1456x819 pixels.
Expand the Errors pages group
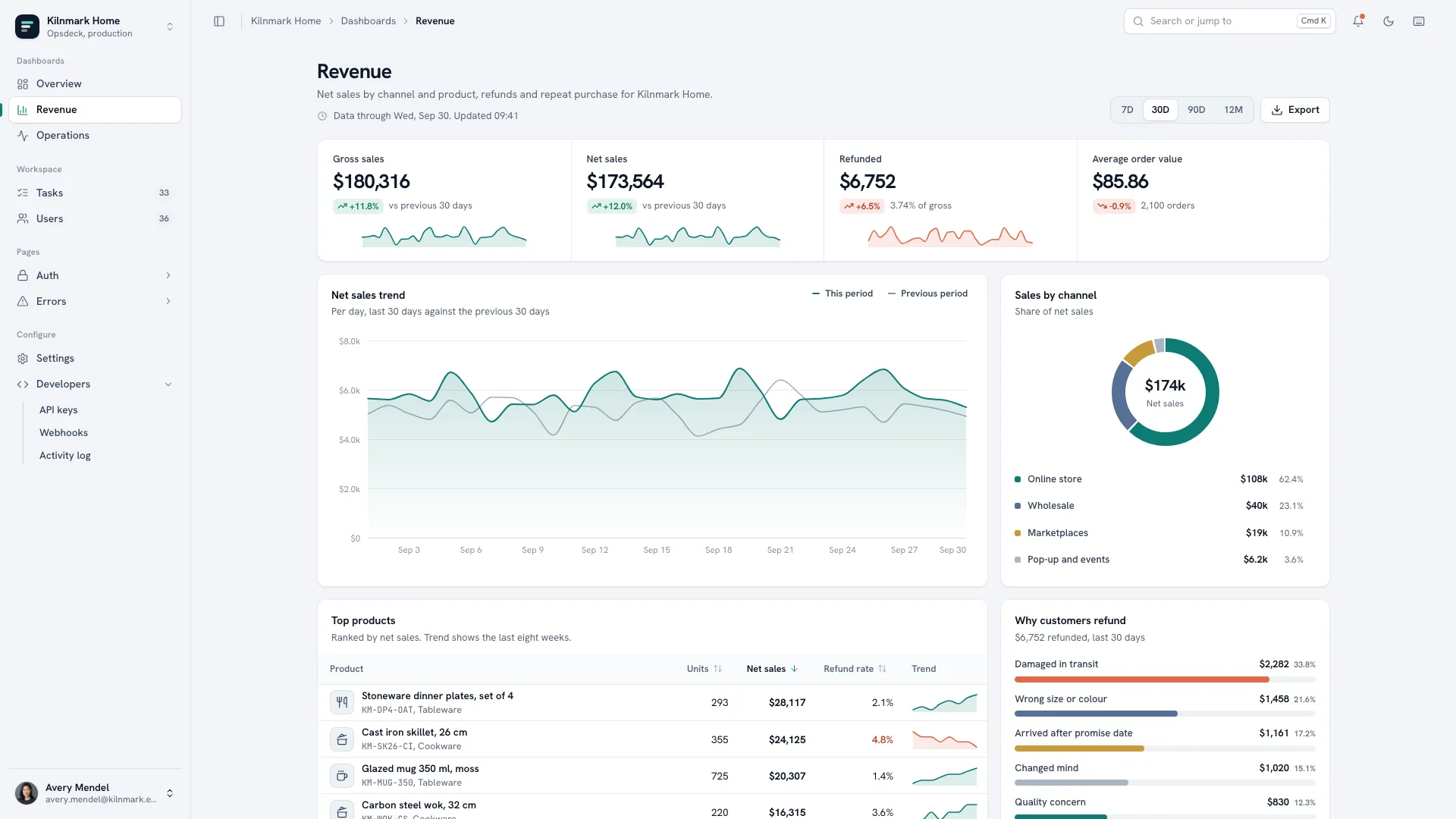(x=168, y=302)
